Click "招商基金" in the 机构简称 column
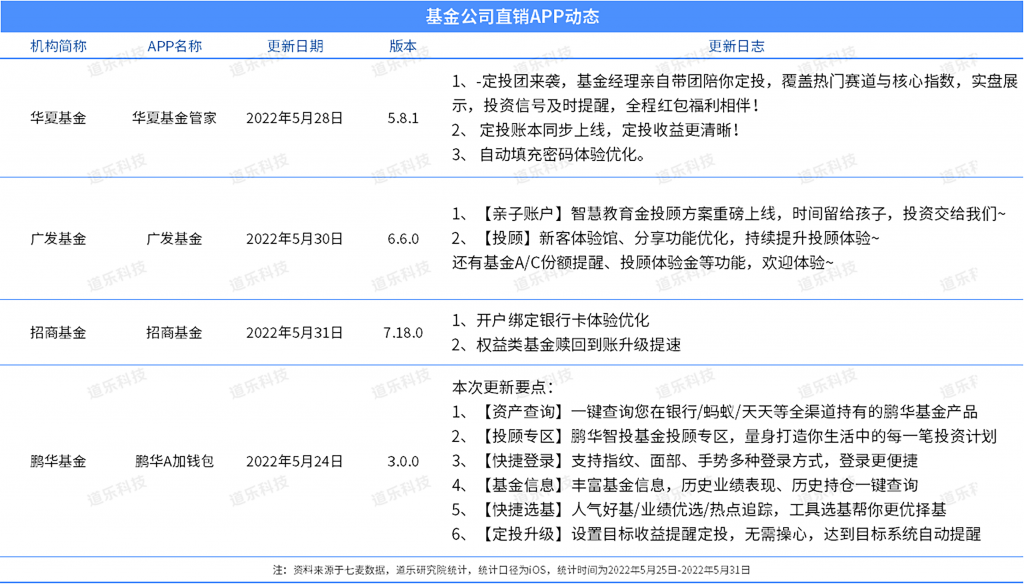 58,333
